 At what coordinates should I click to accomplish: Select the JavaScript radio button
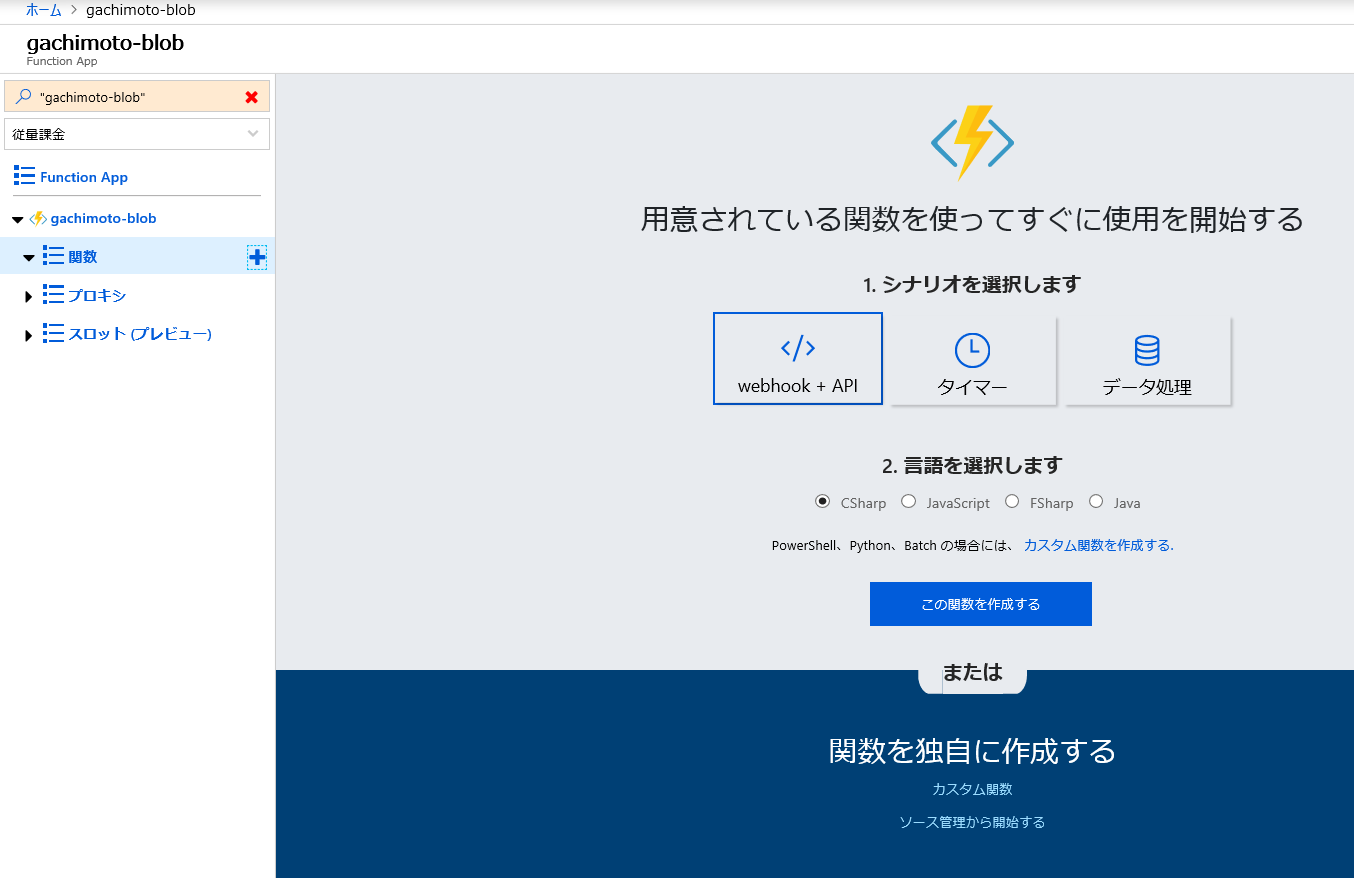[x=908, y=501]
